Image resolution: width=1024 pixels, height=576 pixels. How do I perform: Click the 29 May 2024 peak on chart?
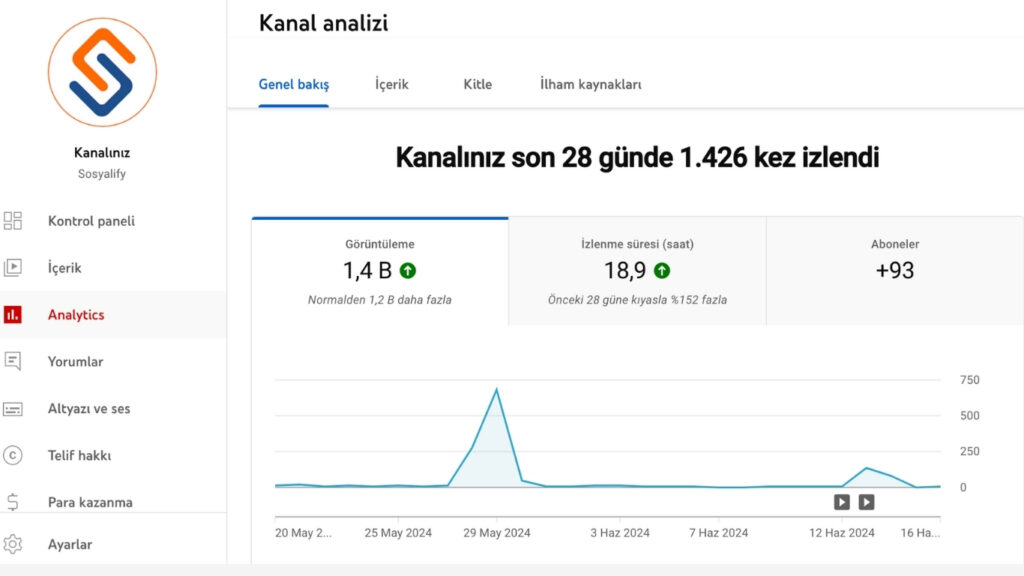[x=496, y=390]
